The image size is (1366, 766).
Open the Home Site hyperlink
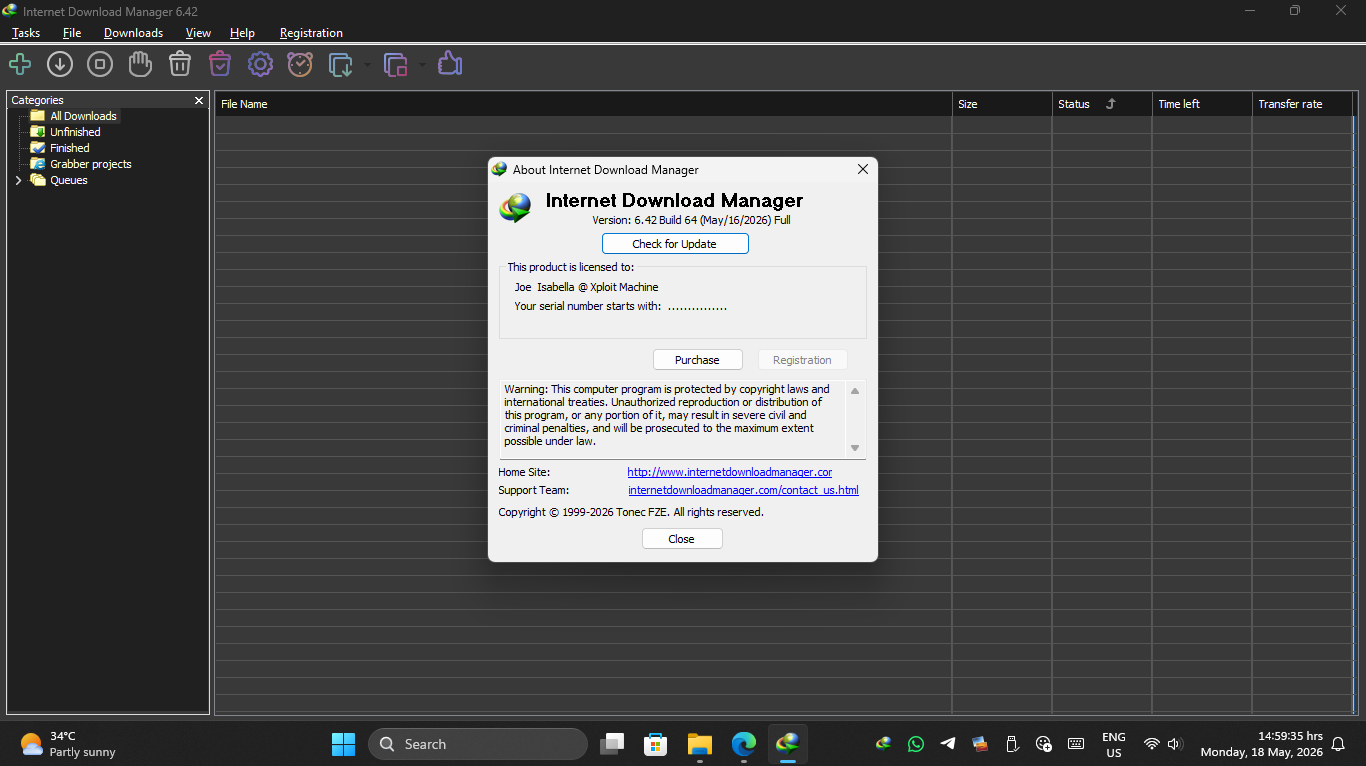[x=730, y=472]
